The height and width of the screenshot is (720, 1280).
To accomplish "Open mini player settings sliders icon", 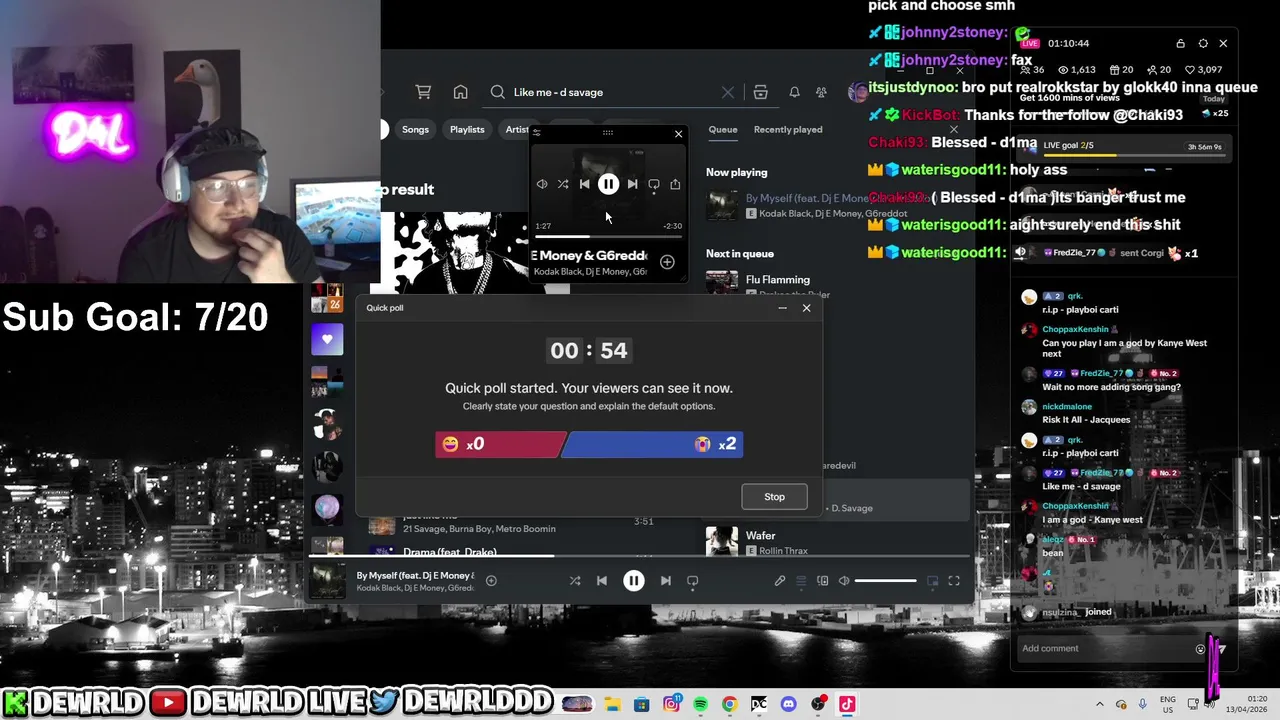I will pyautogui.click(x=537, y=132).
